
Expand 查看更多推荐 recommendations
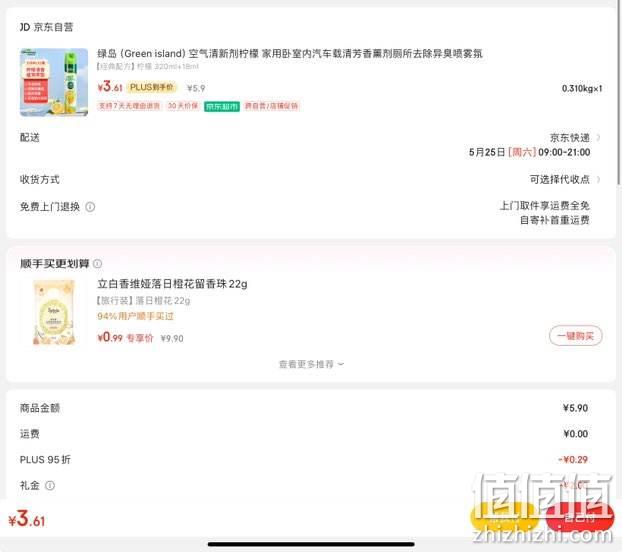pos(311,364)
